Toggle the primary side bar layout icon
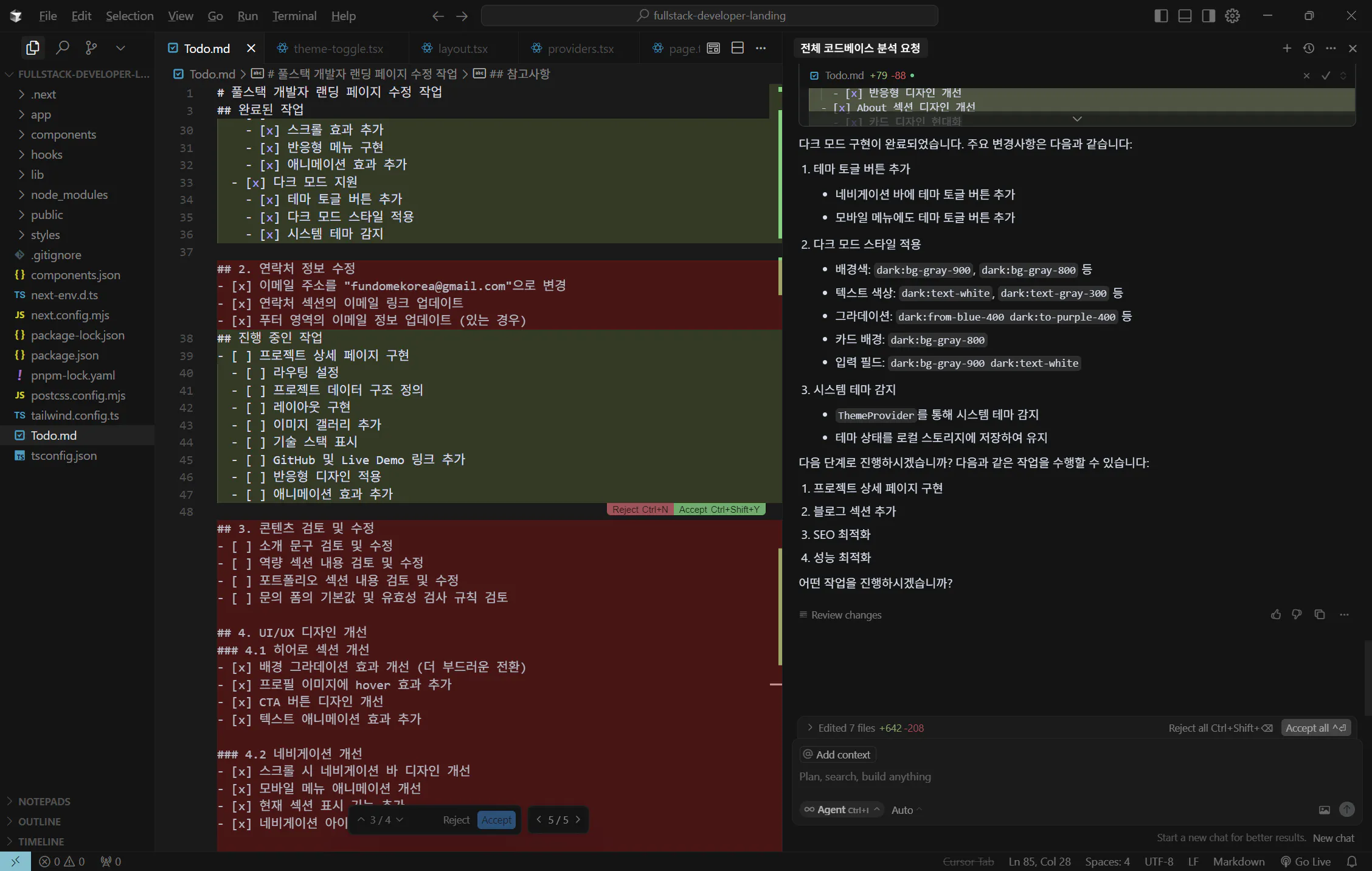This screenshot has width=1372, height=871. [x=1161, y=16]
